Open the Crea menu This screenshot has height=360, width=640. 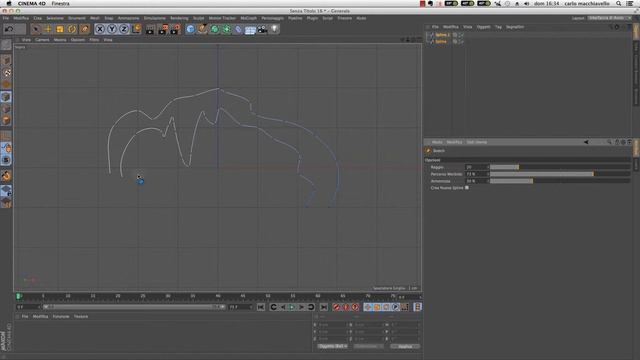pos(38,18)
